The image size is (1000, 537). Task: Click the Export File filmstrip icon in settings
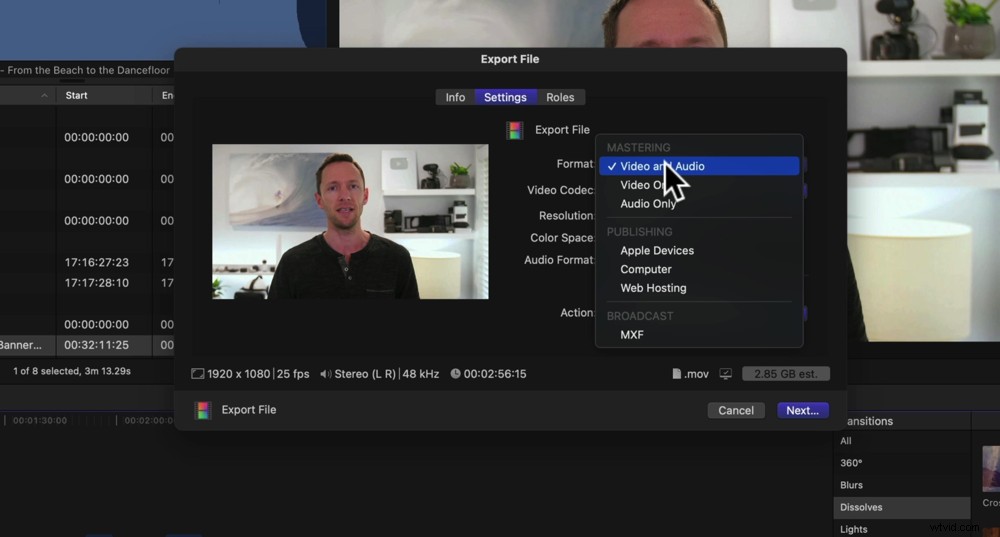(x=515, y=130)
